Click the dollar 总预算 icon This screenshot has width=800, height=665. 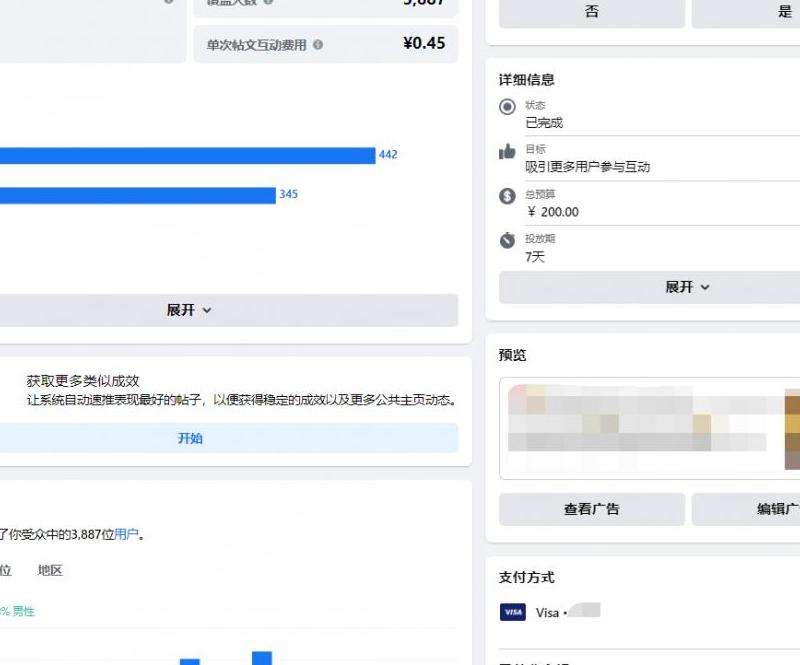[507, 197]
